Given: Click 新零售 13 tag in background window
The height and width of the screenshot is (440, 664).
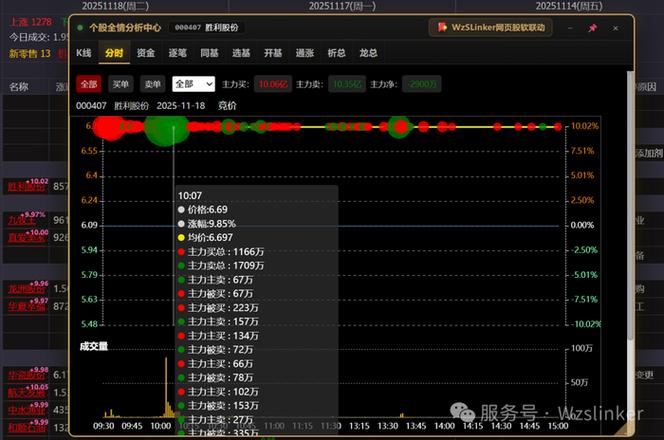Looking at the screenshot, I should coord(30,53).
